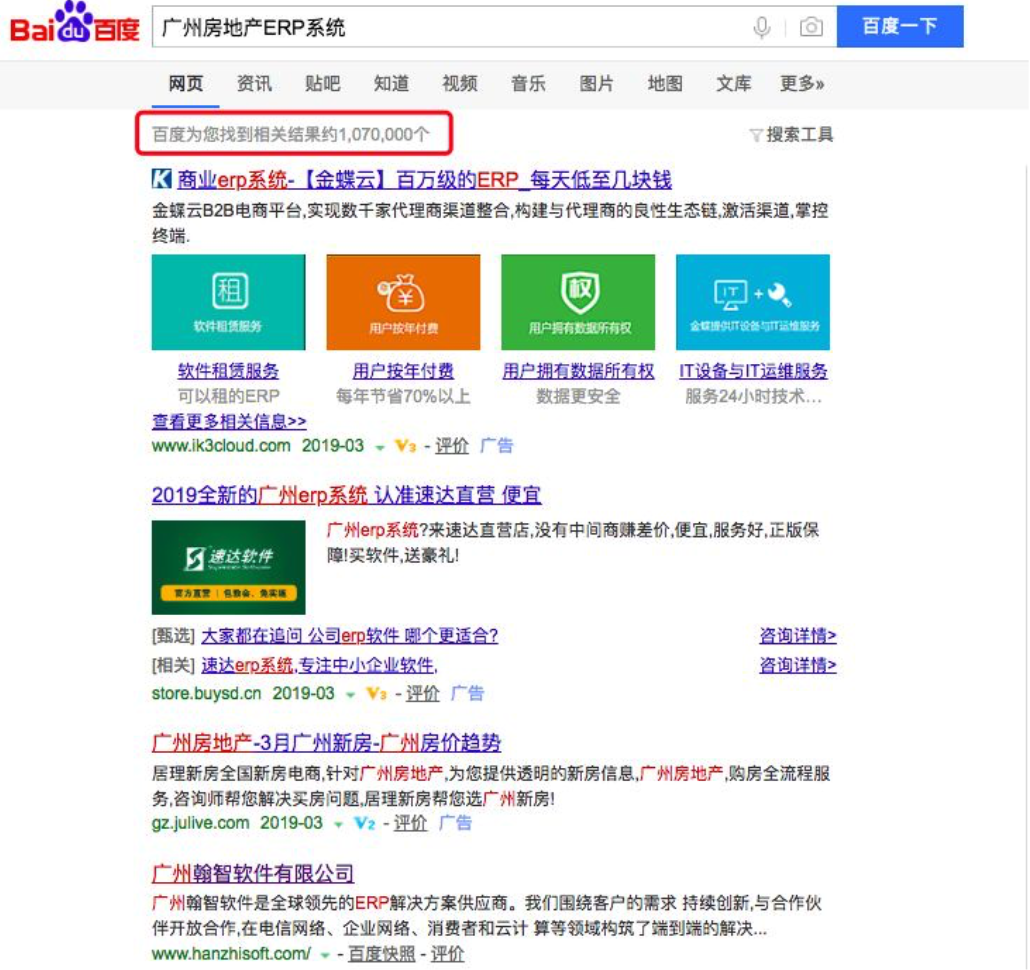Open the 用户拥有数据所有权 link
The width and height of the screenshot is (1030, 970).
click(578, 371)
